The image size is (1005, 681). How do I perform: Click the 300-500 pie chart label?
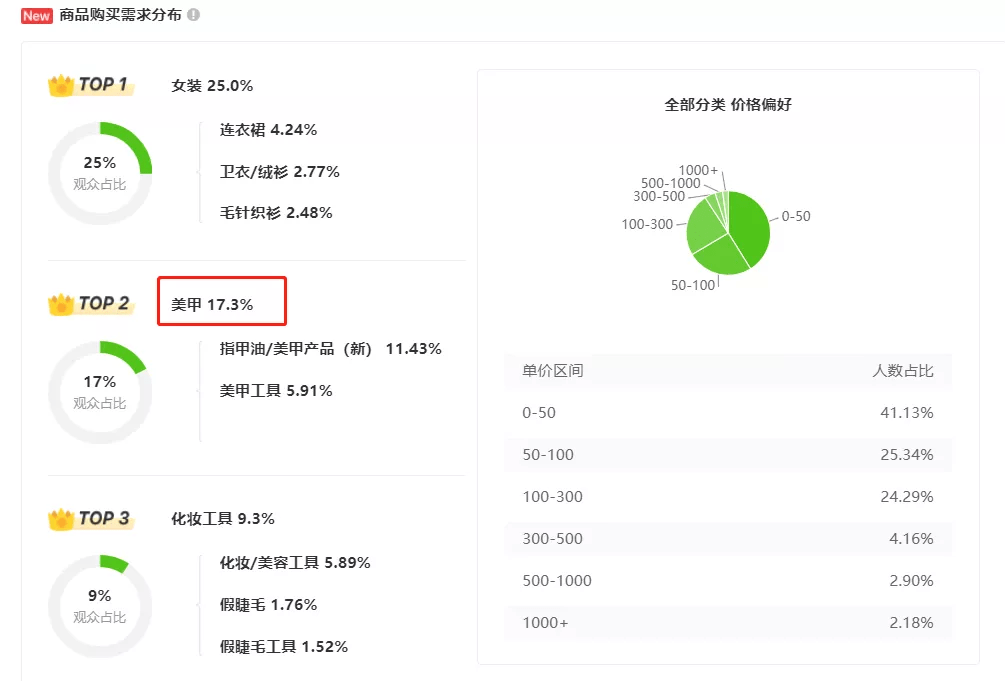pos(659,196)
